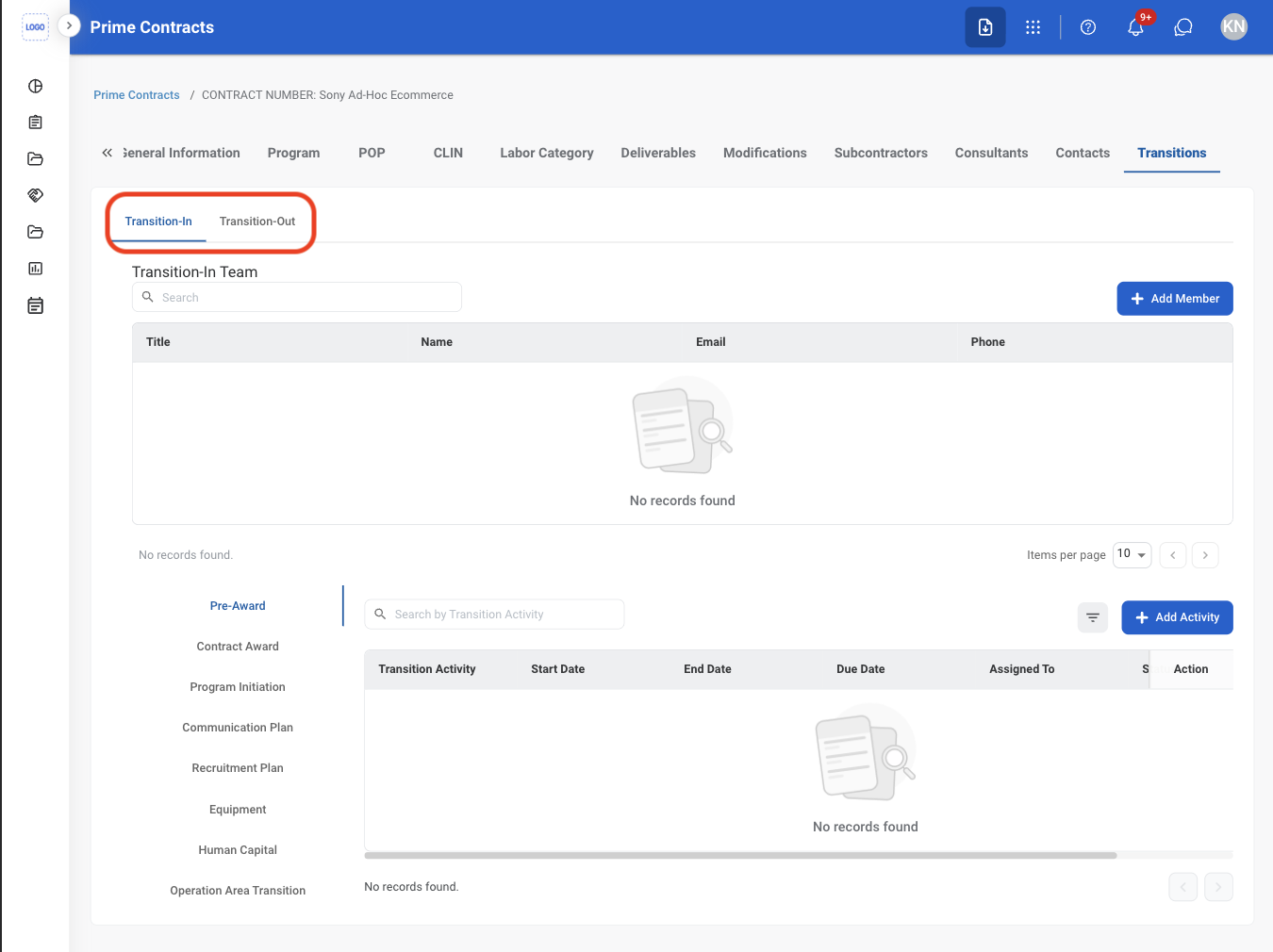Select the Deliverables tab

(x=658, y=153)
